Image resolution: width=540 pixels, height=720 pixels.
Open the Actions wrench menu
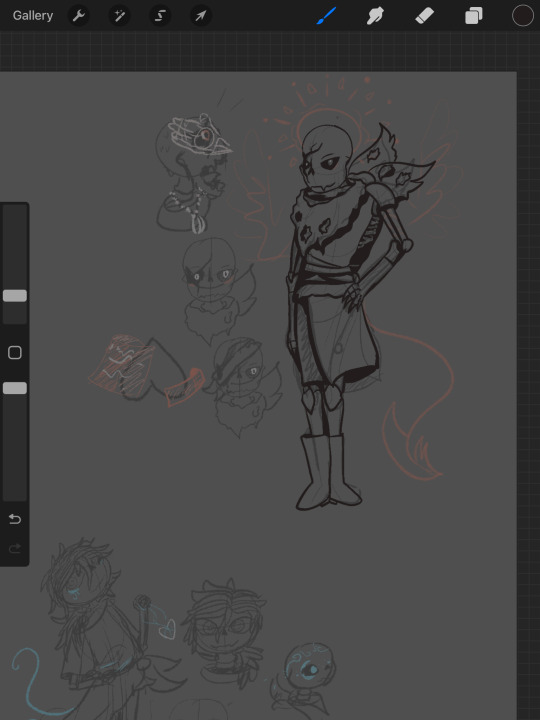click(79, 16)
